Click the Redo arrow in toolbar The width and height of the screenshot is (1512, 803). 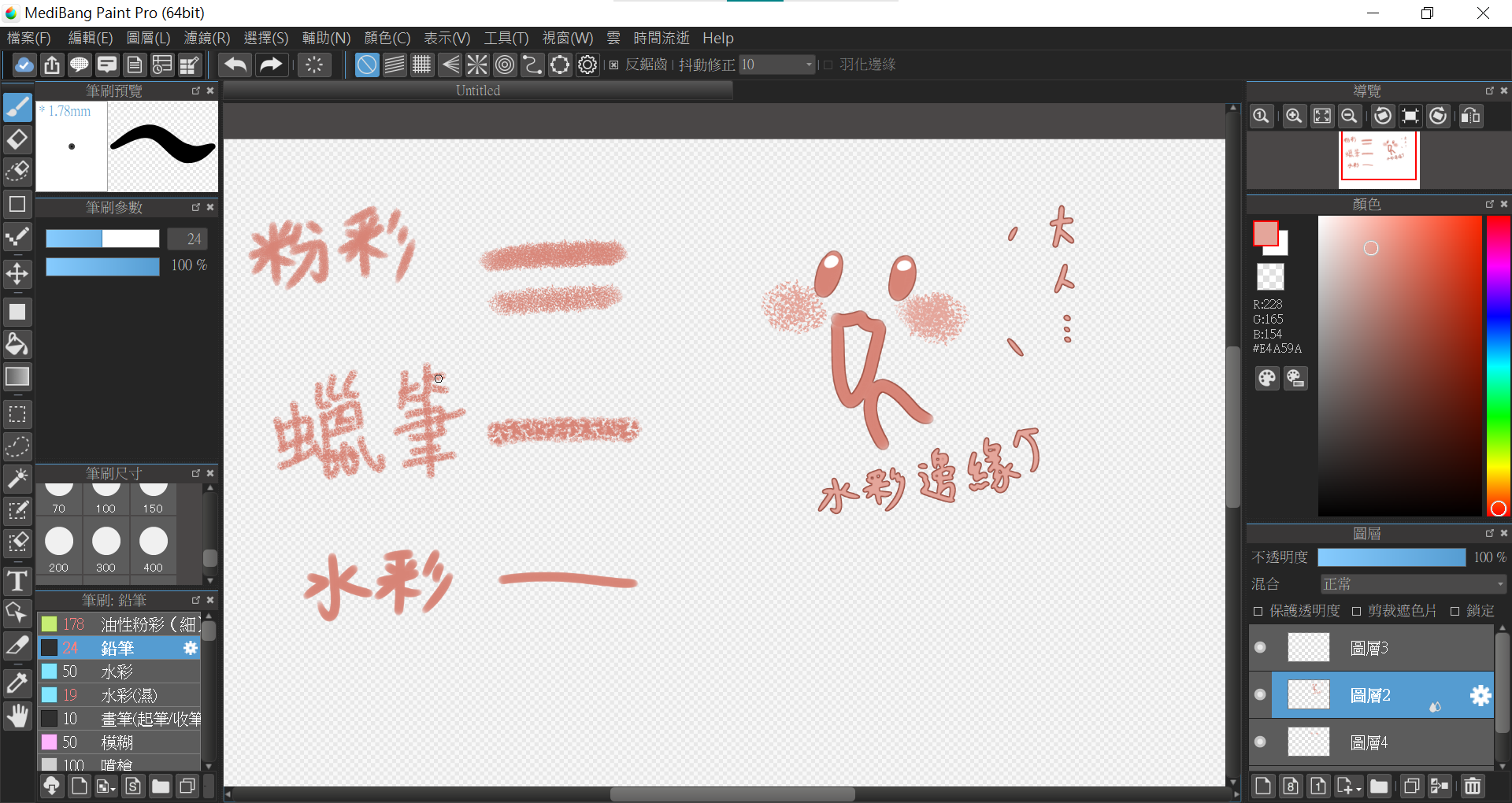point(270,65)
